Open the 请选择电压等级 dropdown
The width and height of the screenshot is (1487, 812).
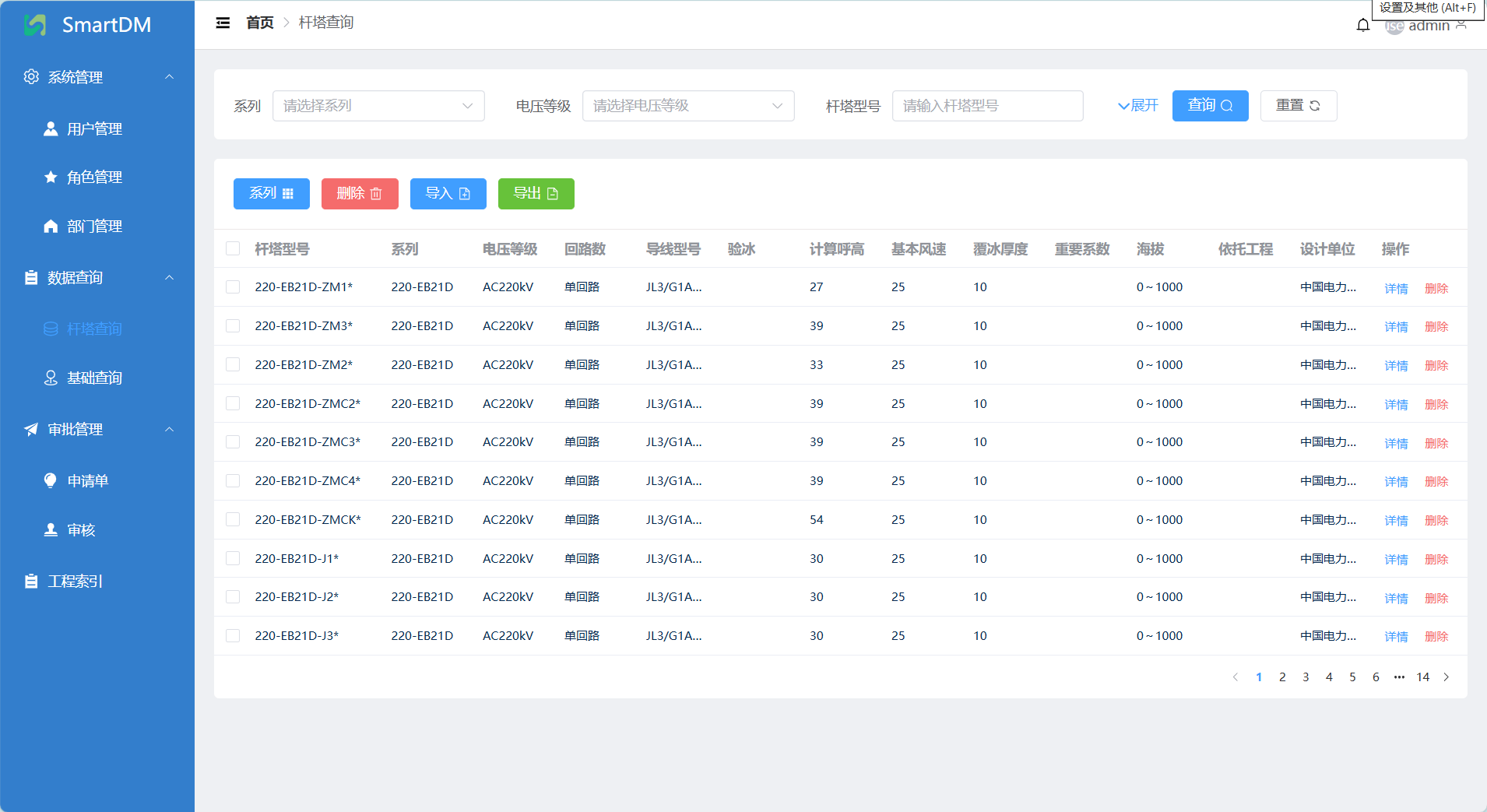point(688,106)
